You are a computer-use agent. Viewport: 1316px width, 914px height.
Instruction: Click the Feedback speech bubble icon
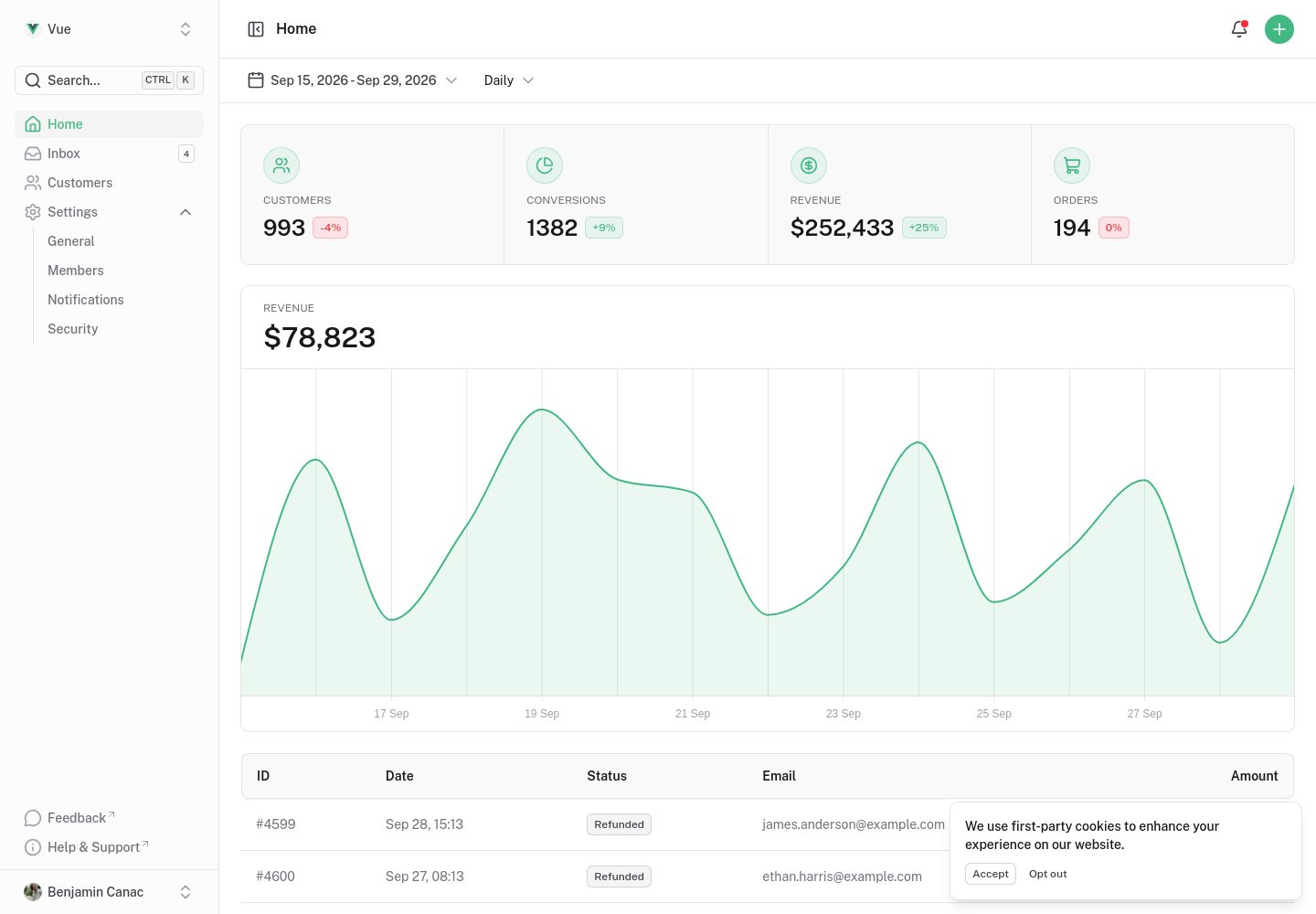(x=33, y=818)
